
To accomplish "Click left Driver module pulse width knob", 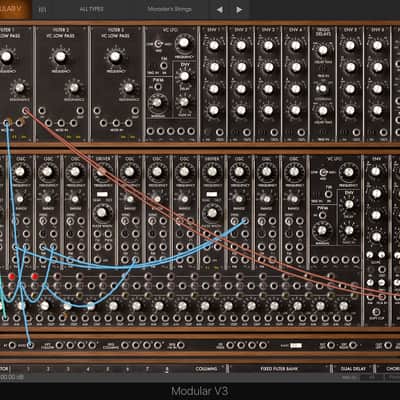I will tap(102, 212).
